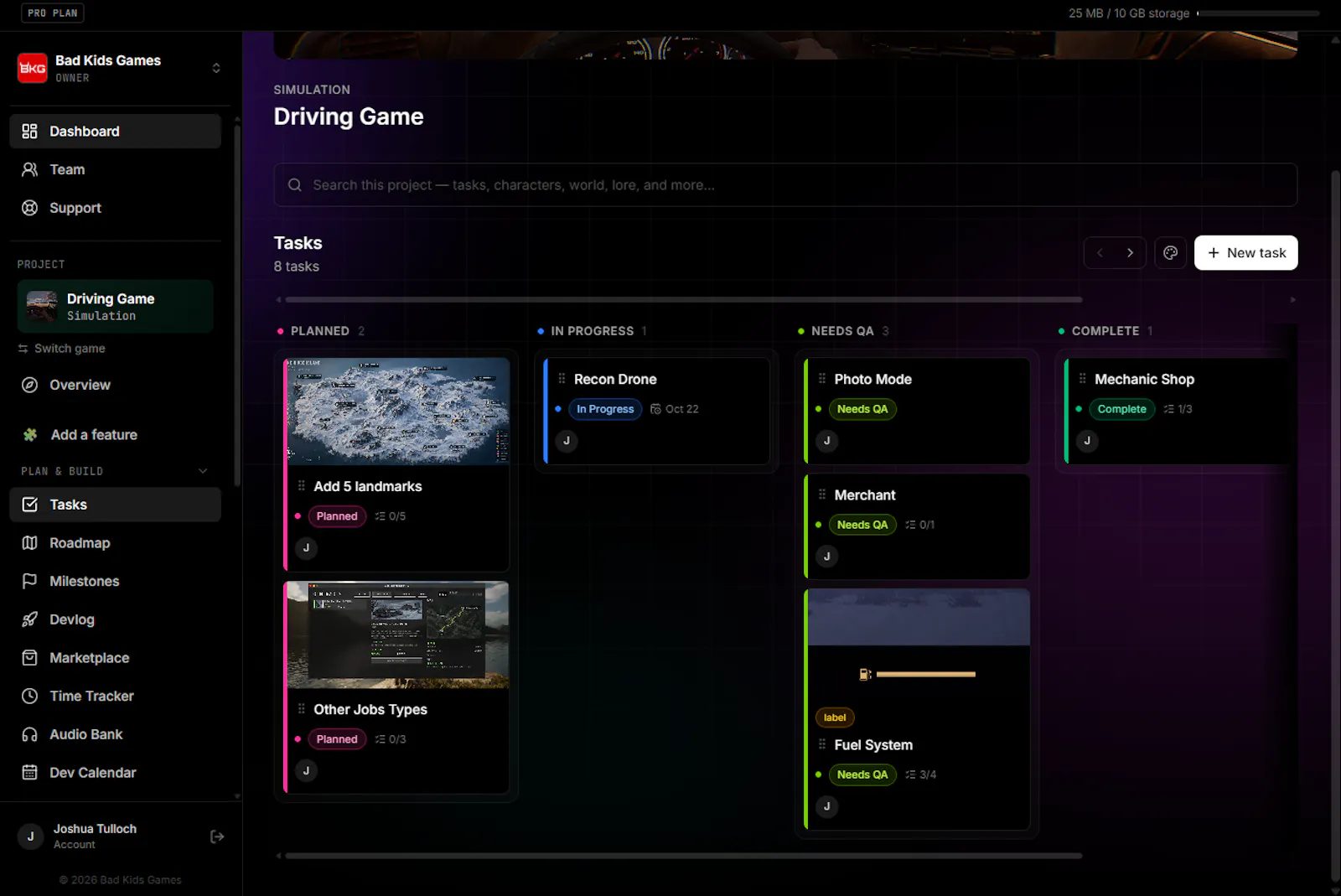Click the Complete status badge on Mechanic Shop

[x=1121, y=409]
